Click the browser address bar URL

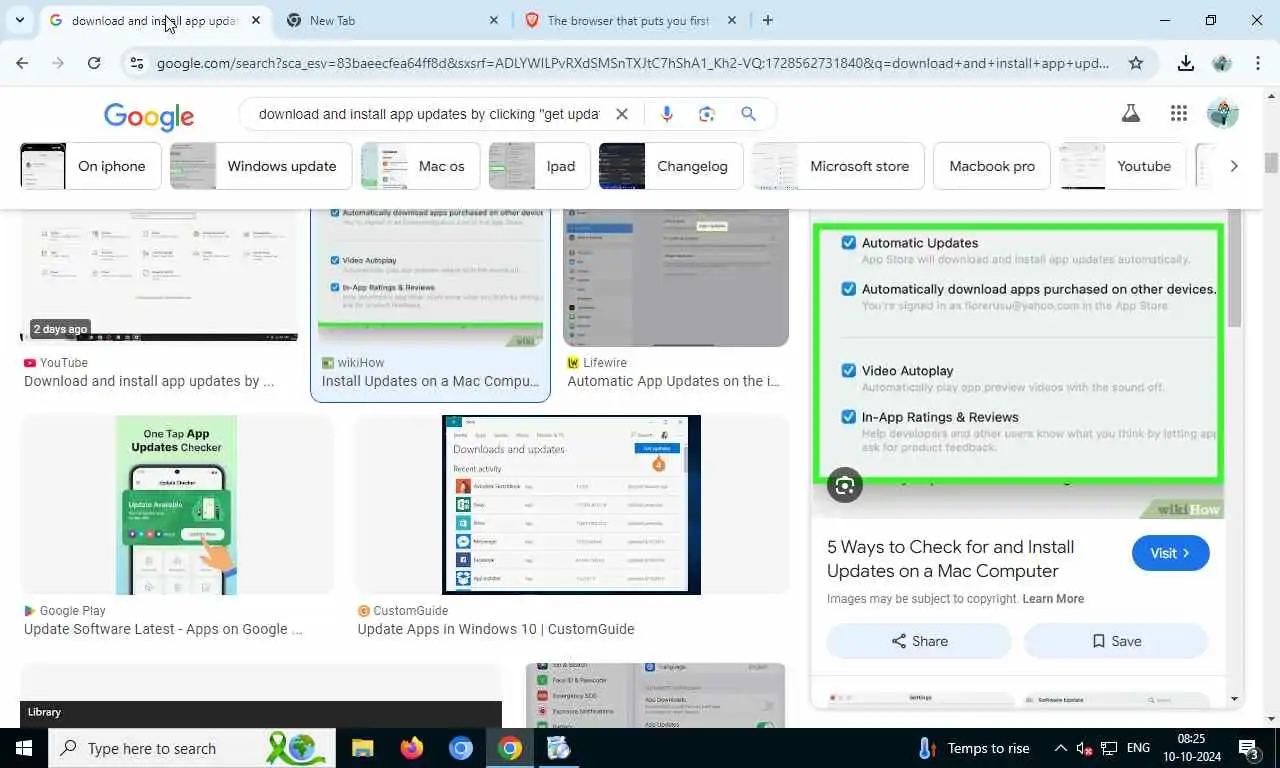tap(632, 63)
